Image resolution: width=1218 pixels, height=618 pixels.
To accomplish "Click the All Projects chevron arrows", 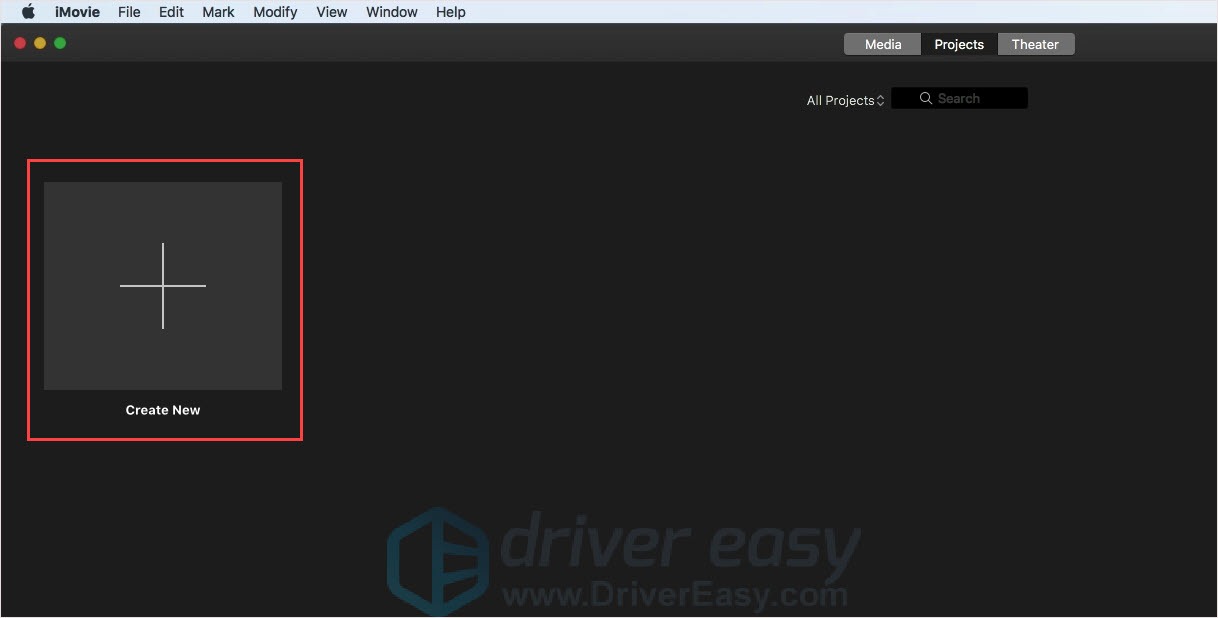I will click(x=881, y=100).
